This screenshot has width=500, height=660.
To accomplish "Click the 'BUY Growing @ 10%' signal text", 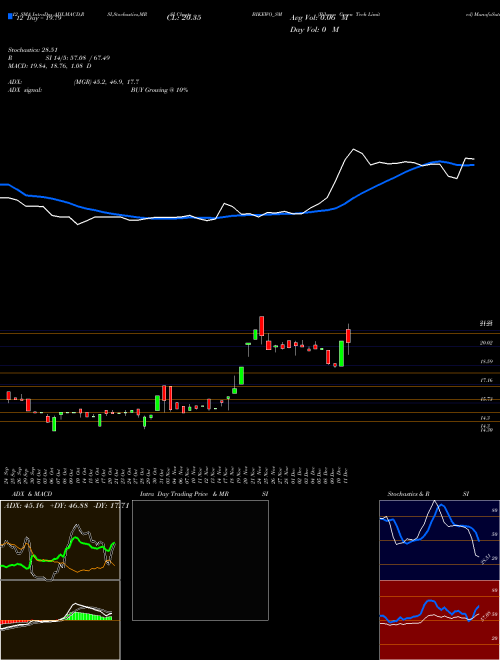I will click(x=159, y=90).
